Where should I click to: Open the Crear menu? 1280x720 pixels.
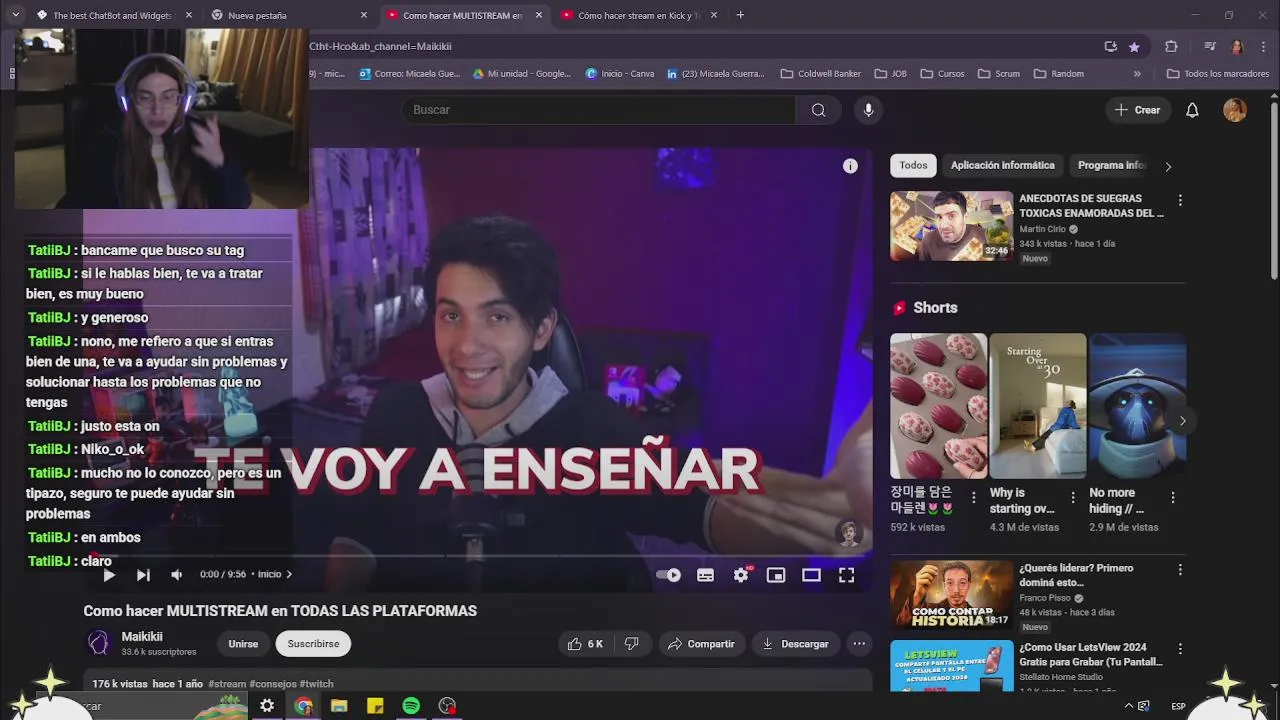pos(1138,110)
